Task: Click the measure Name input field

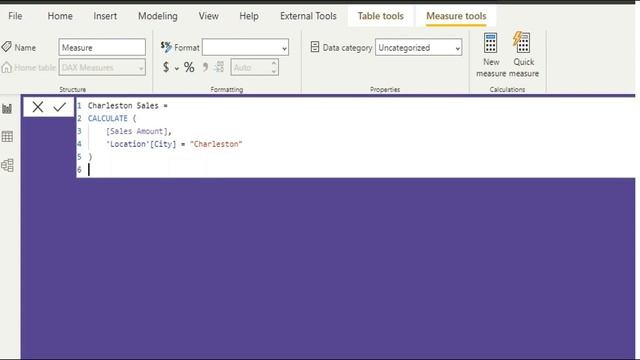Action: 102,47
